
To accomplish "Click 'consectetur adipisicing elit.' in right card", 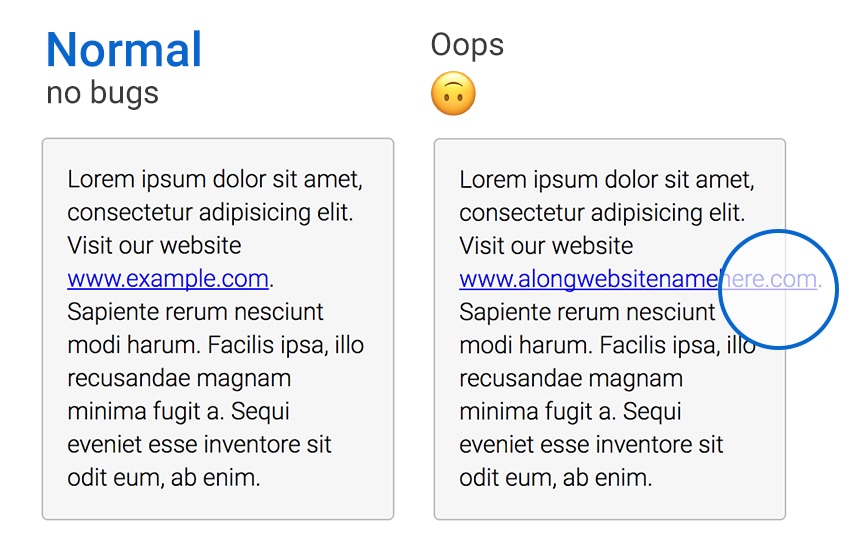I will [602, 213].
